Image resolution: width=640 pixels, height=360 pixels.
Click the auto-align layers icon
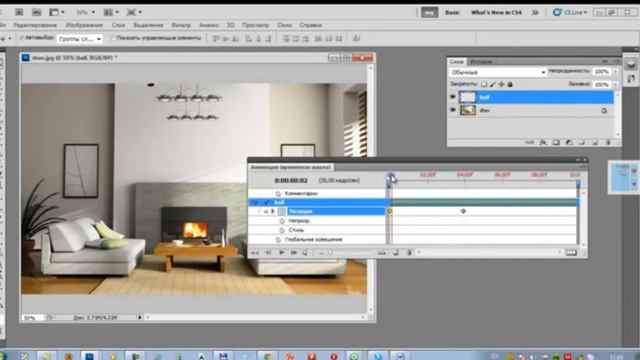click(356, 38)
